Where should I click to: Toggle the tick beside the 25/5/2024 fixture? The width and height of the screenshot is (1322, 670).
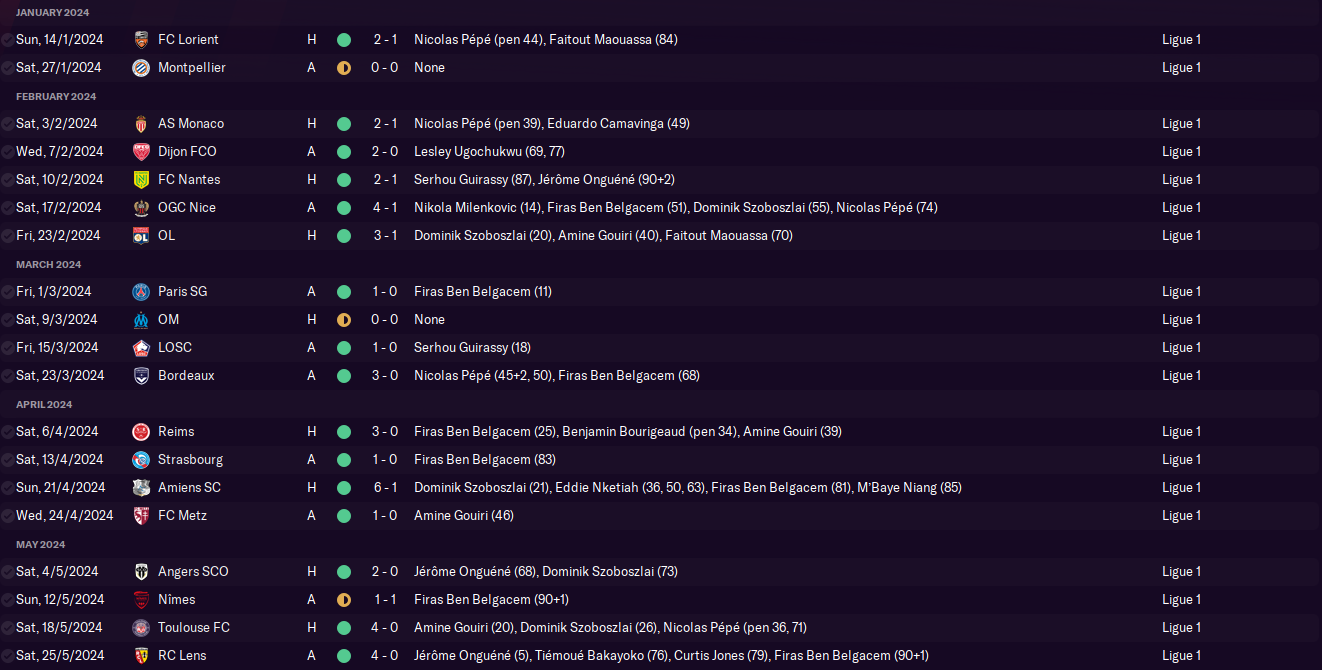8,656
